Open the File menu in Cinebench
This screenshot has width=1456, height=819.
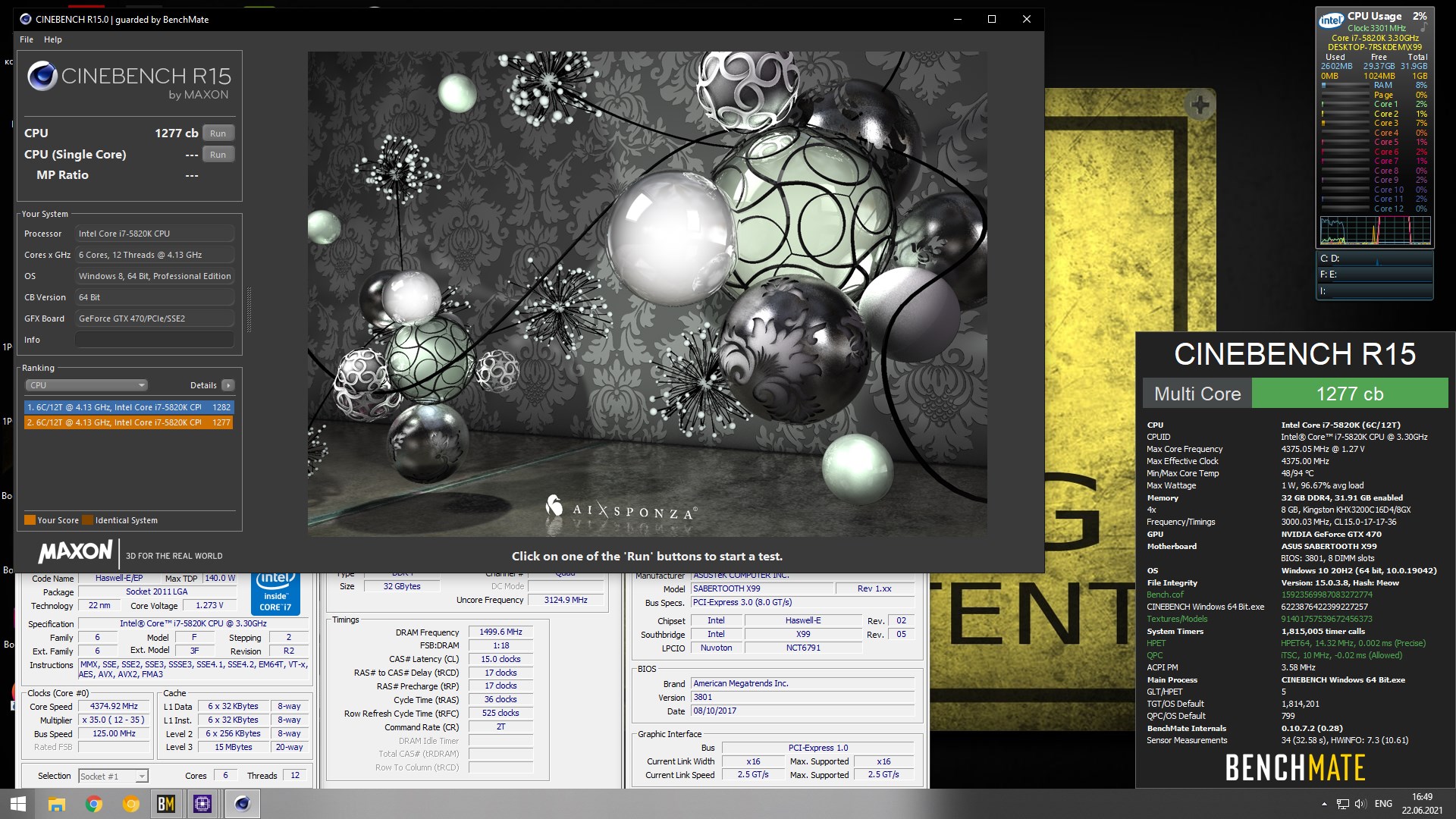(x=27, y=39)
